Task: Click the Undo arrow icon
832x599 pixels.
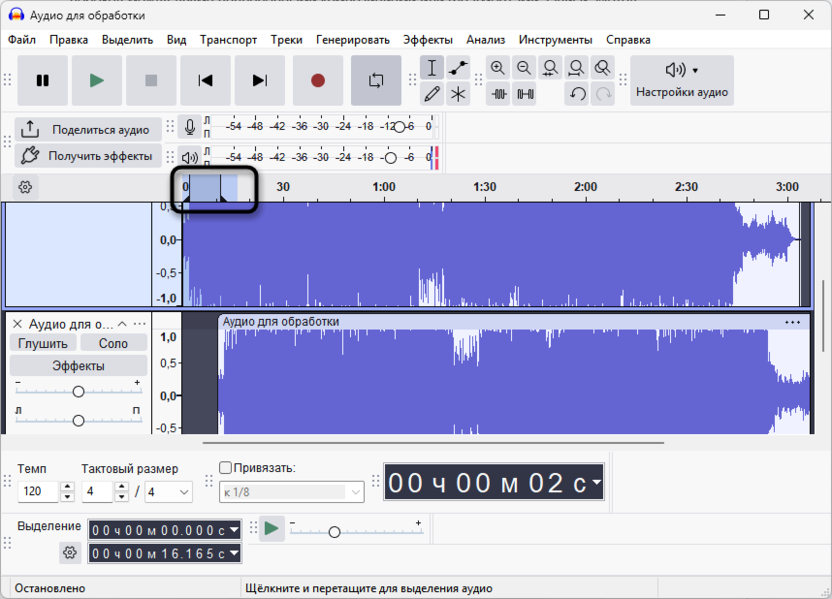Action: (x=577, y=94)
